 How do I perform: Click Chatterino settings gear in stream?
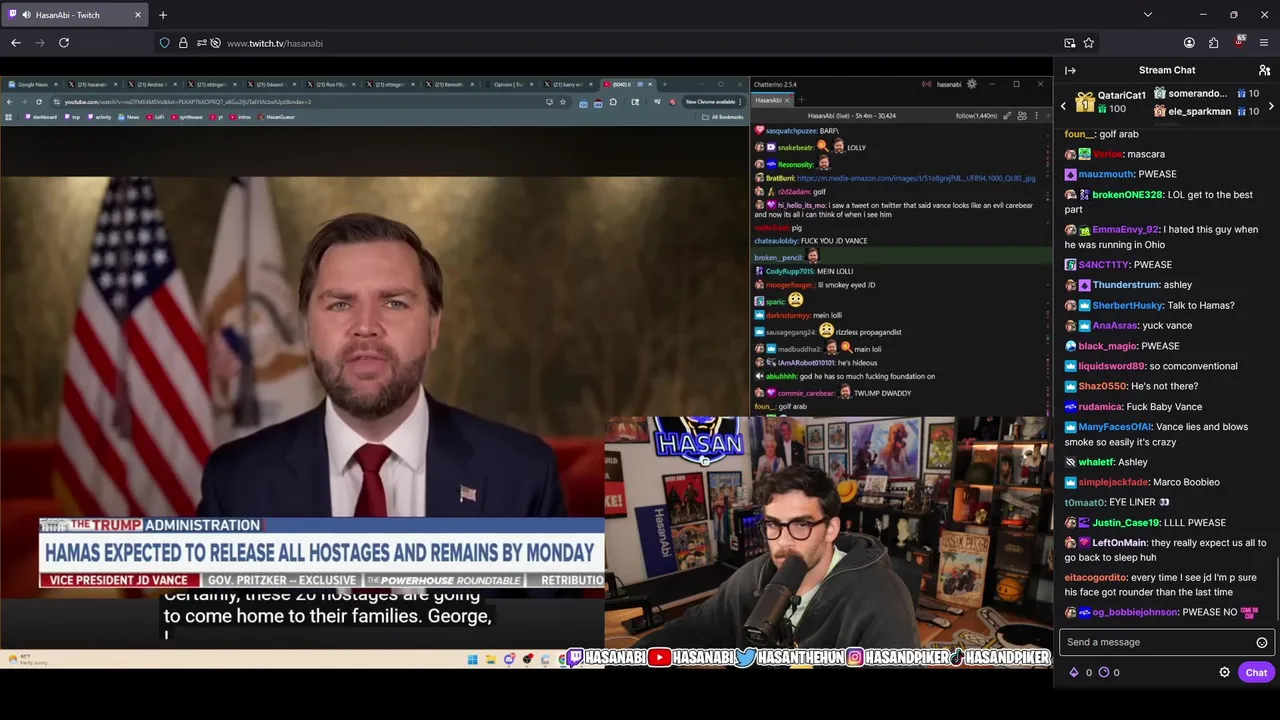[x=971, y=84]
